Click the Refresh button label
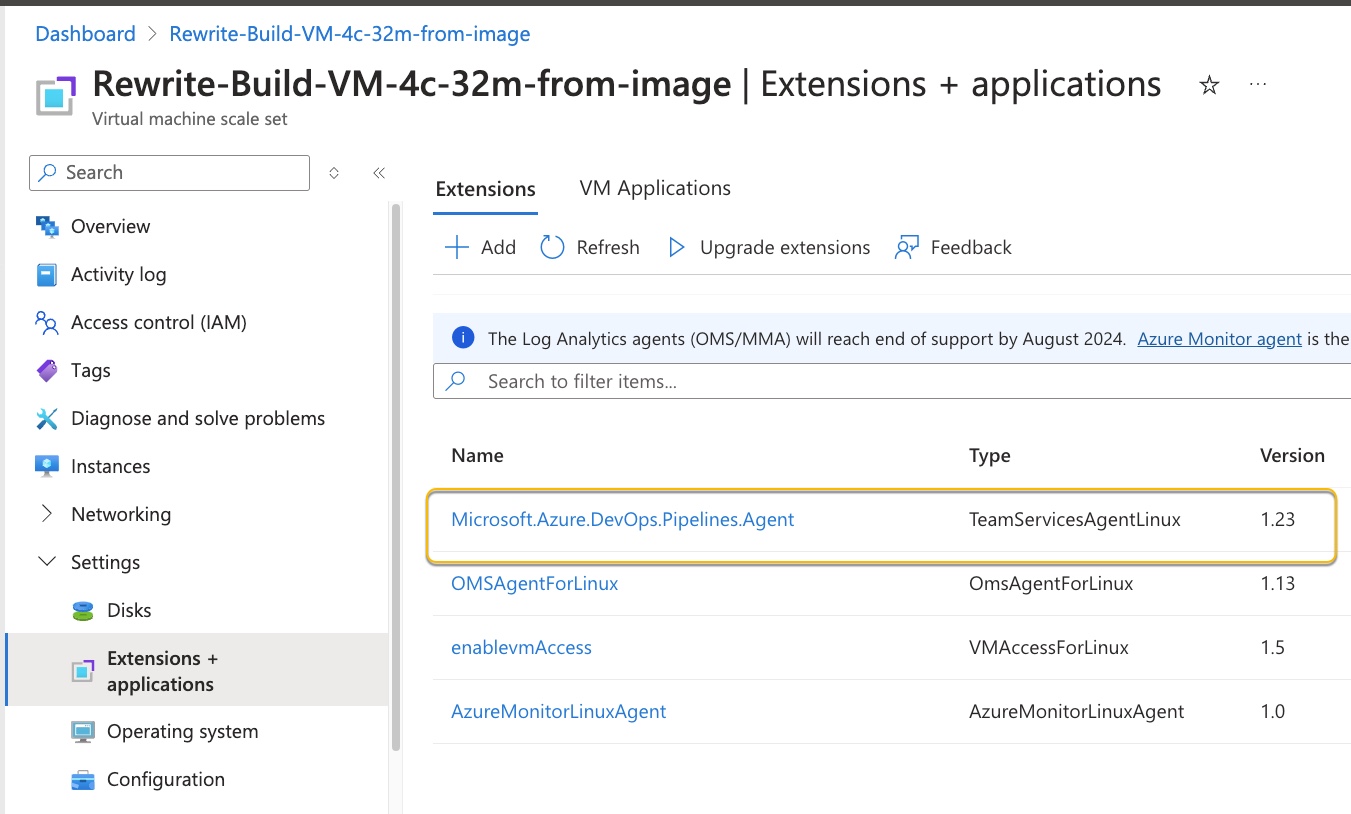This screenshot has height=814, width=1351. click(608, 247)
